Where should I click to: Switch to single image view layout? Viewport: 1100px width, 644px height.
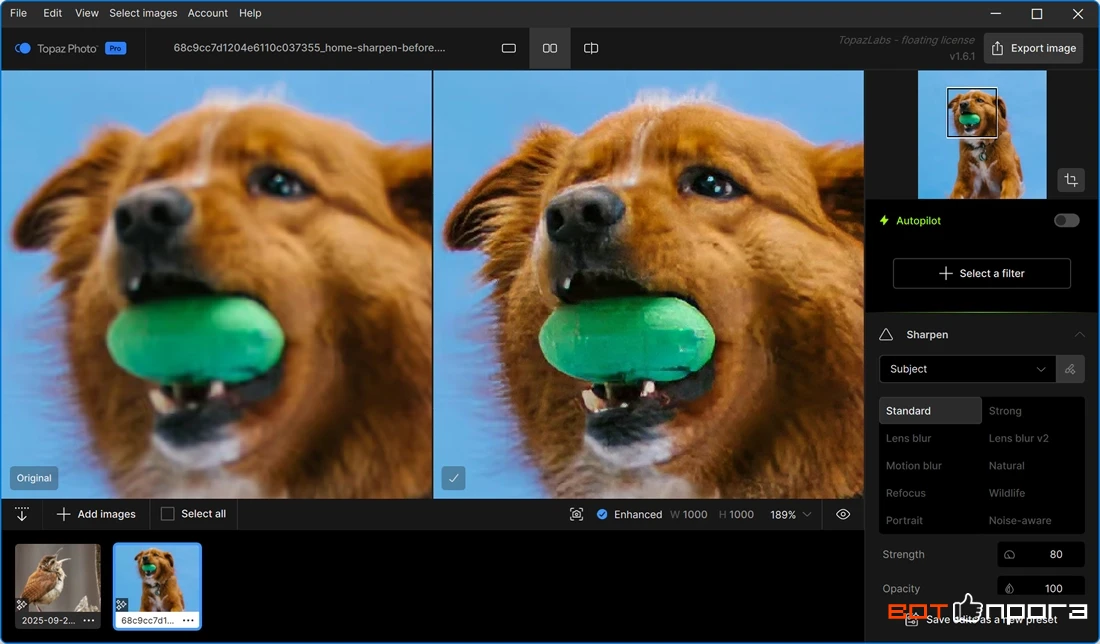coord(509,48)
